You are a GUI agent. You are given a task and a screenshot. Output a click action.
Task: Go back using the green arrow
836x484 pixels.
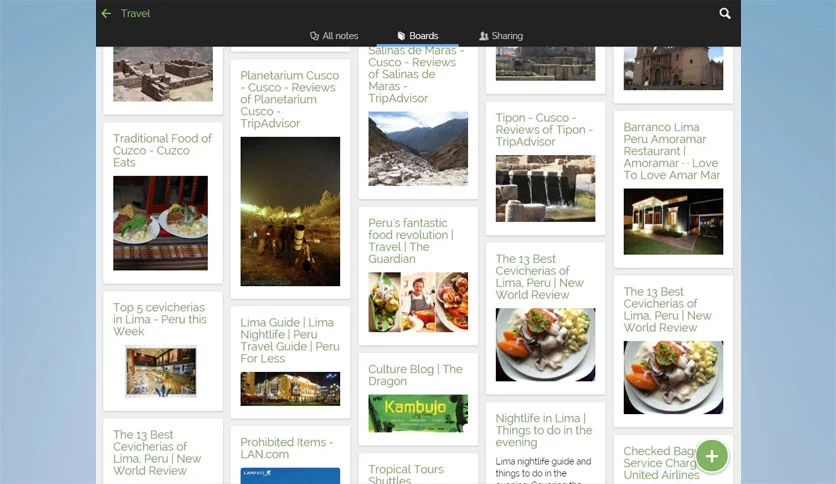pyautogui.click(x=106, y=13)
